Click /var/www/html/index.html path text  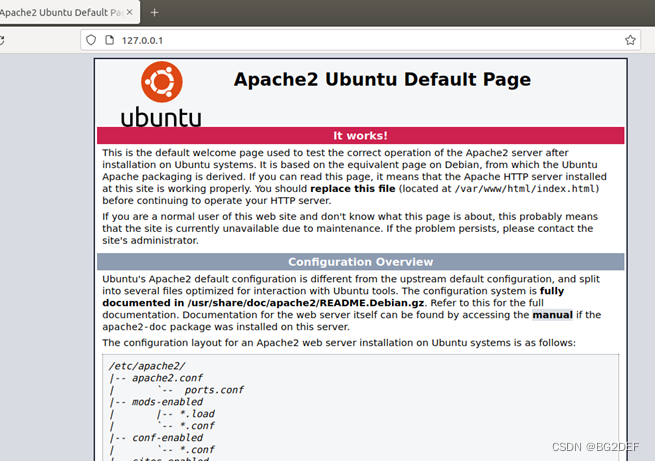click(x=525, y=189)
